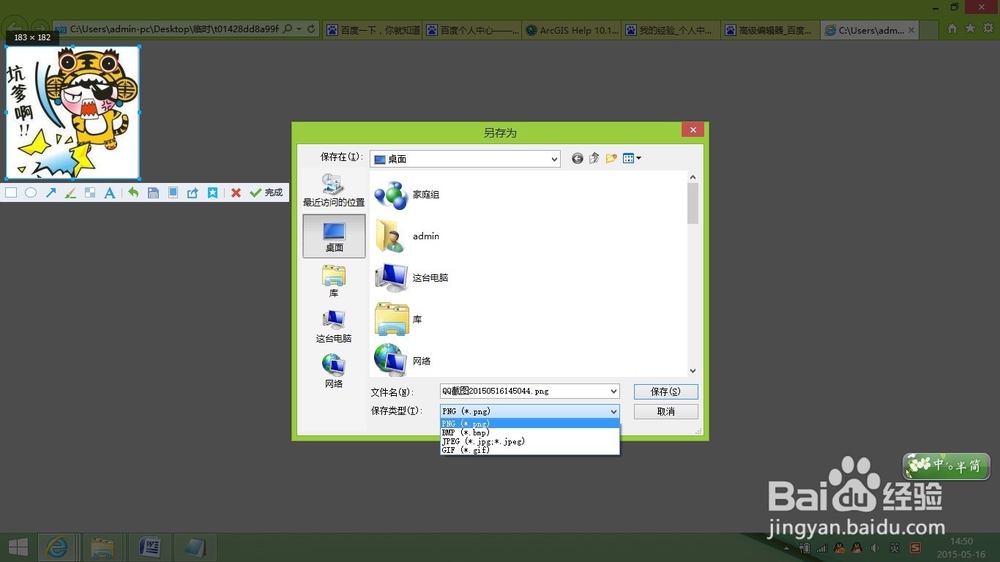The height and width of the screenshot is (562, 1000).
Task: Select the mosaic blur tool
Action: tap(90, 193)
